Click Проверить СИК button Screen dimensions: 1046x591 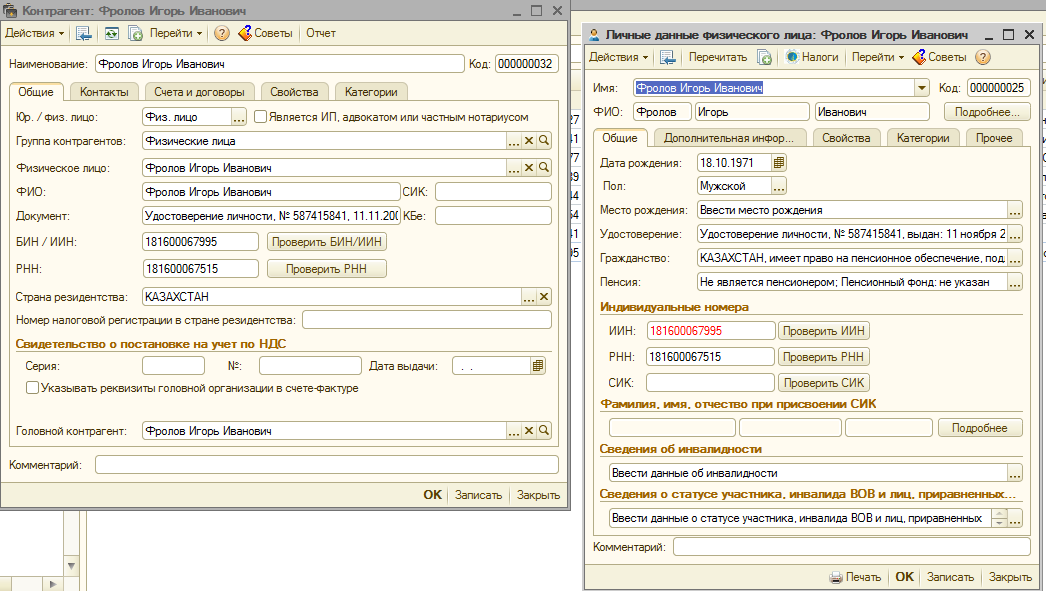coord(823,383)
